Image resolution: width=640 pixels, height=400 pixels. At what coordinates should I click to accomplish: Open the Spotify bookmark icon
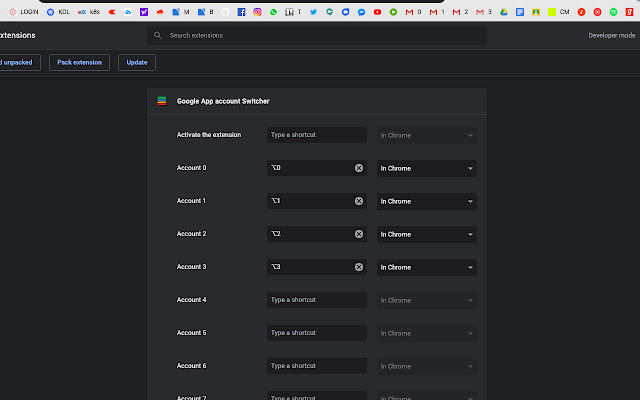(x=613, y=12)
